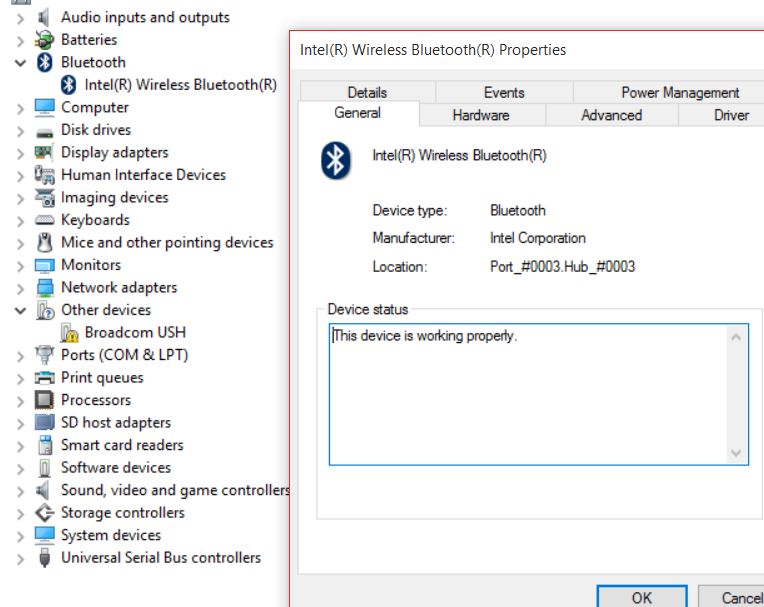The height and width of the screenshot is (607, 764).
Task: Open the Advanced tab
Action: [611, 115]
